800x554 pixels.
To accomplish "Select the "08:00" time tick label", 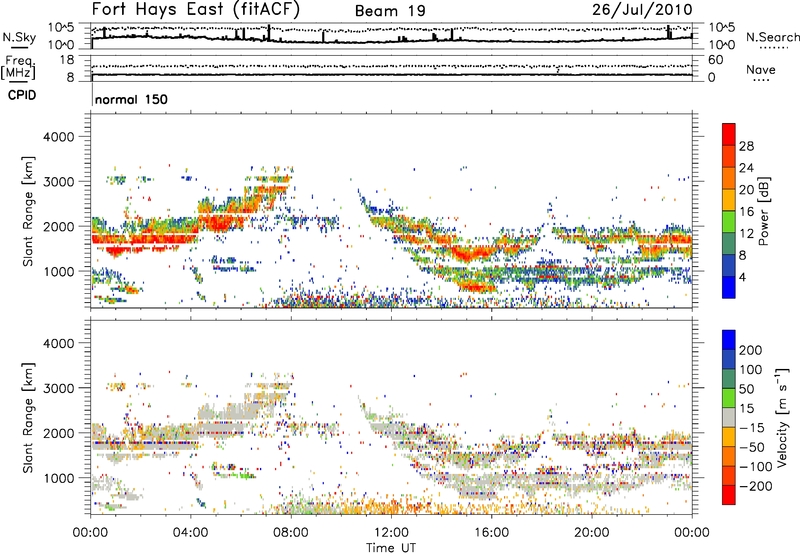I will (x=290, y=533).
